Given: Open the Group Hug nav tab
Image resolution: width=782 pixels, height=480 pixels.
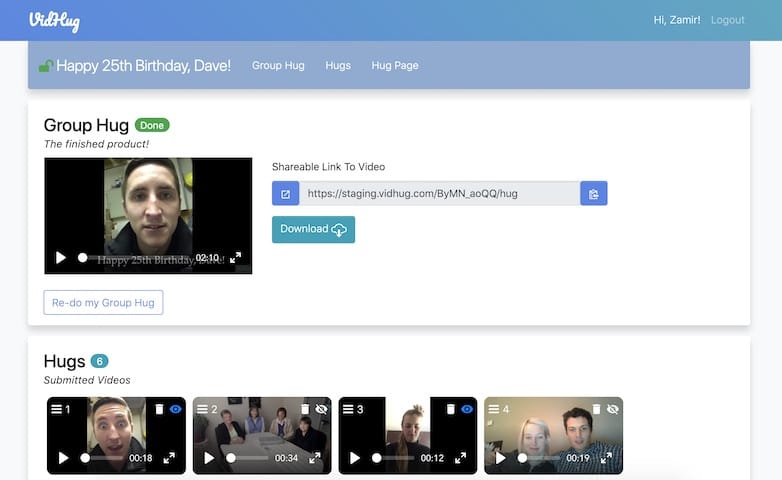Looking at the screenshot, I should click(278, 66).
